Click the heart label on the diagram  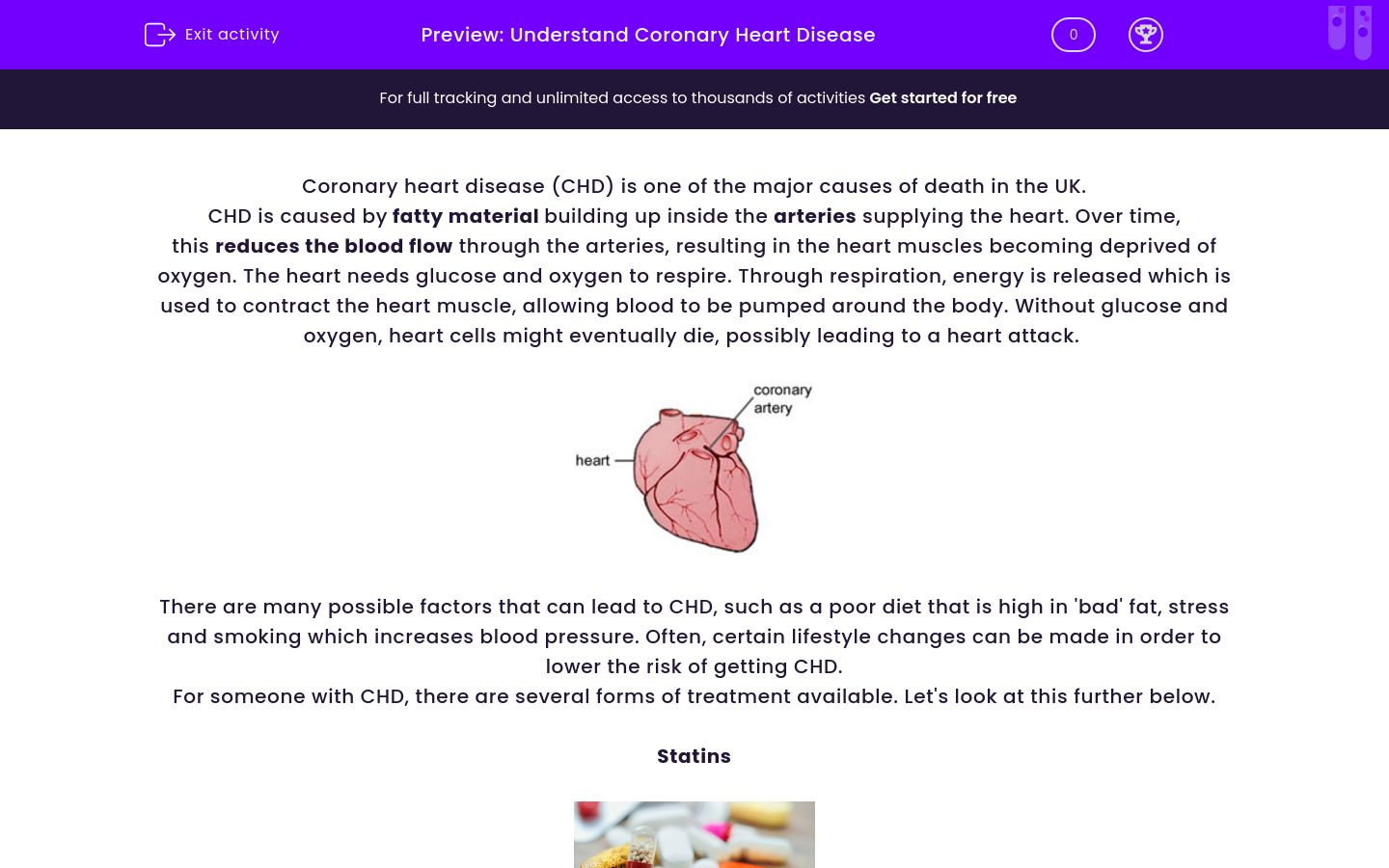pyautogui.click(x=591, y=460)
